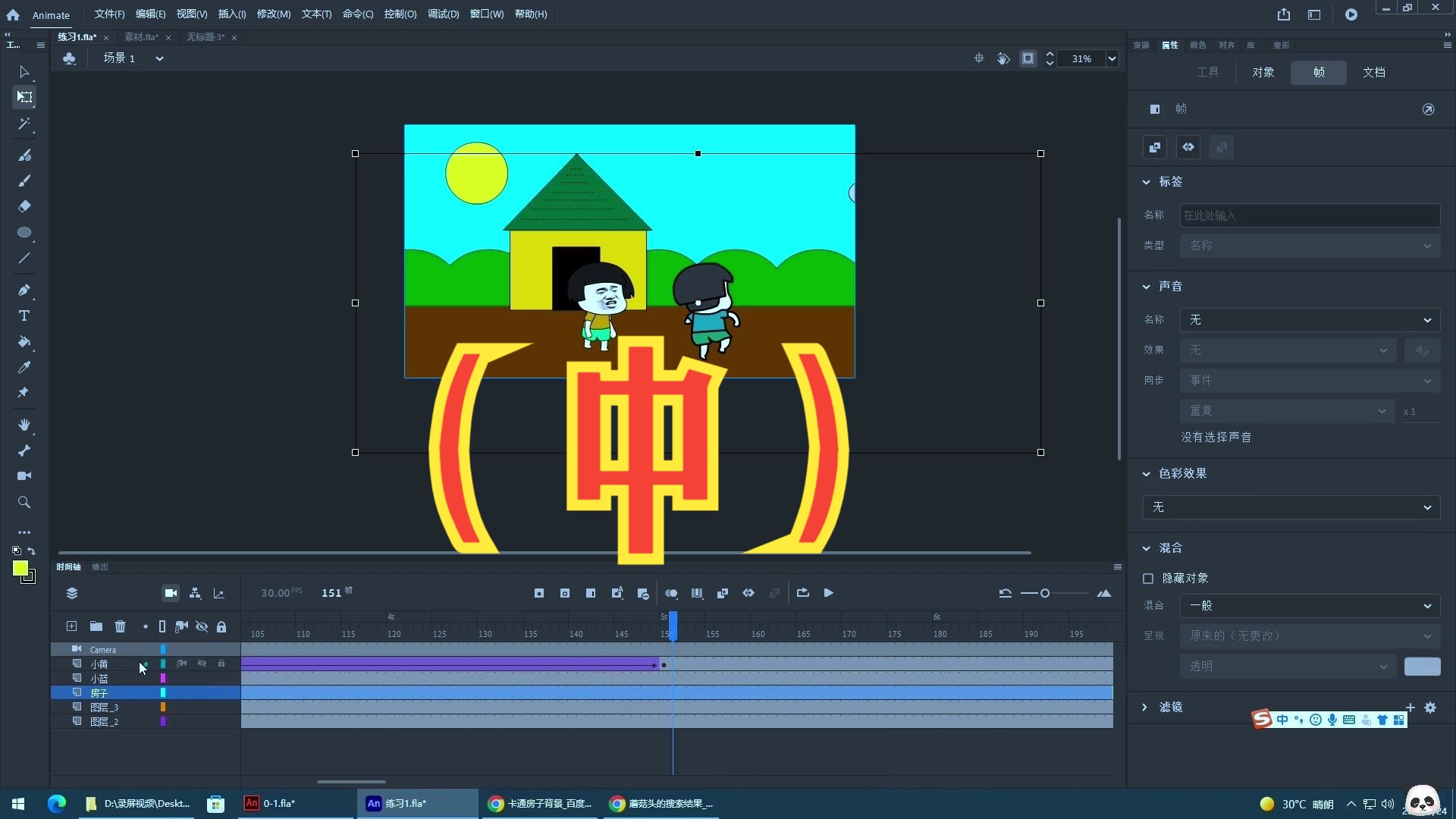The width and height of the screenshot is (1456, 819).
Task: Click the new folder icon in timeline
Action: [x=96, y=626]
